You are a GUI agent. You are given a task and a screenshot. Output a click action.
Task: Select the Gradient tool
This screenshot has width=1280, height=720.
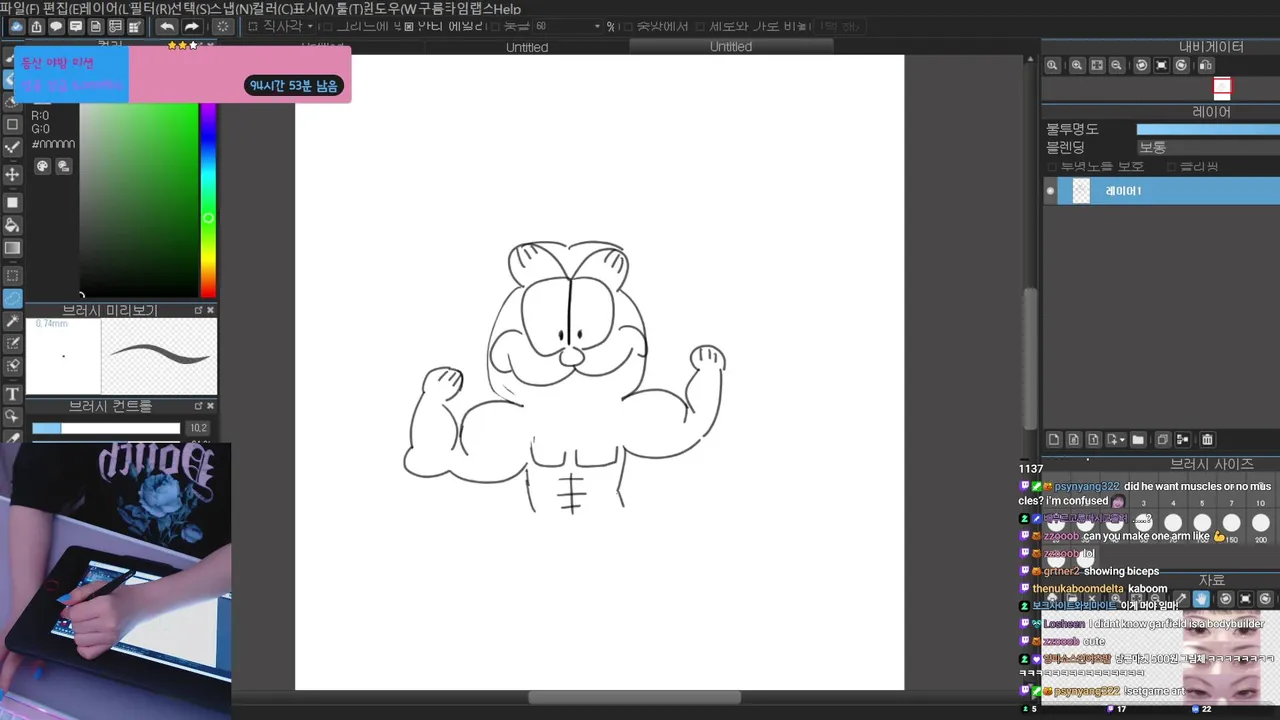point(12,248)
